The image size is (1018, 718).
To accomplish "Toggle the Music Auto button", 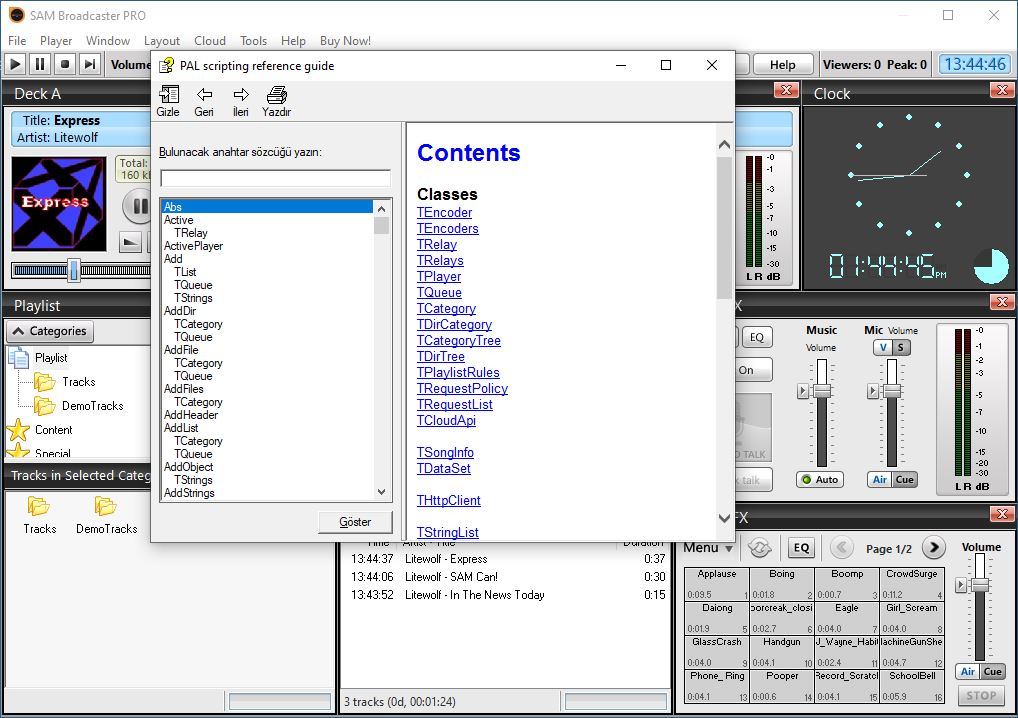I will [x=820, y=480].
